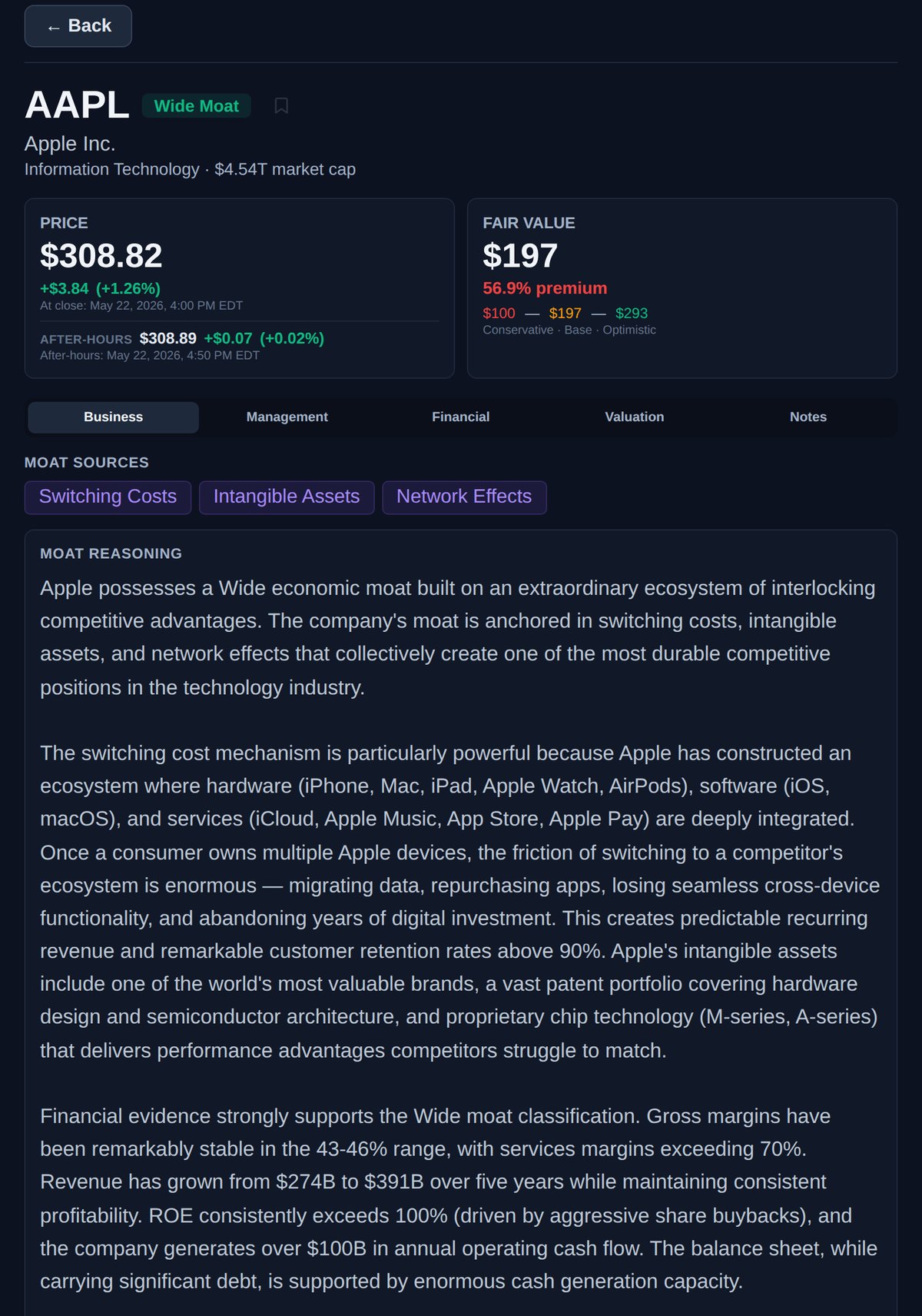Screen dimensions: 922x1316
Task: Click the $308.82 closing price
Action: [x=101, y=256]
